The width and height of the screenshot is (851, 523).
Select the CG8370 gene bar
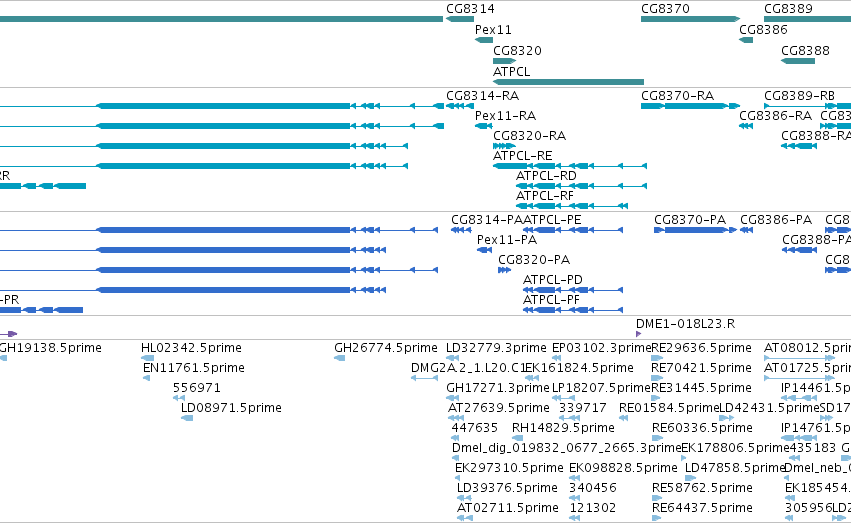tap(690, 19)
